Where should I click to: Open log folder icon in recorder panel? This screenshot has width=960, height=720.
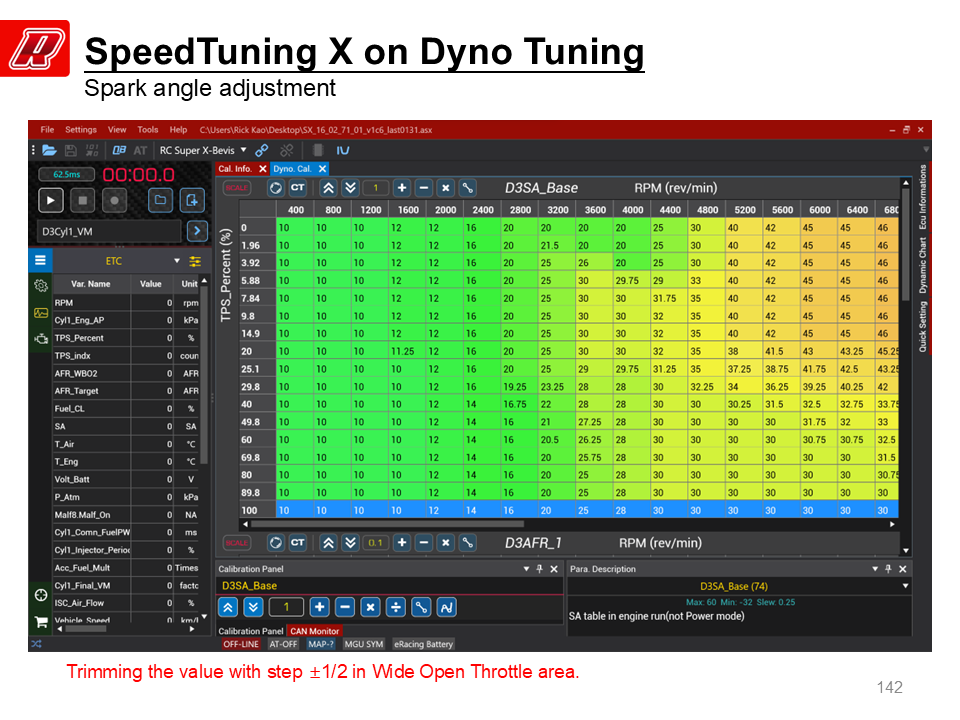(x=160, y=200)
